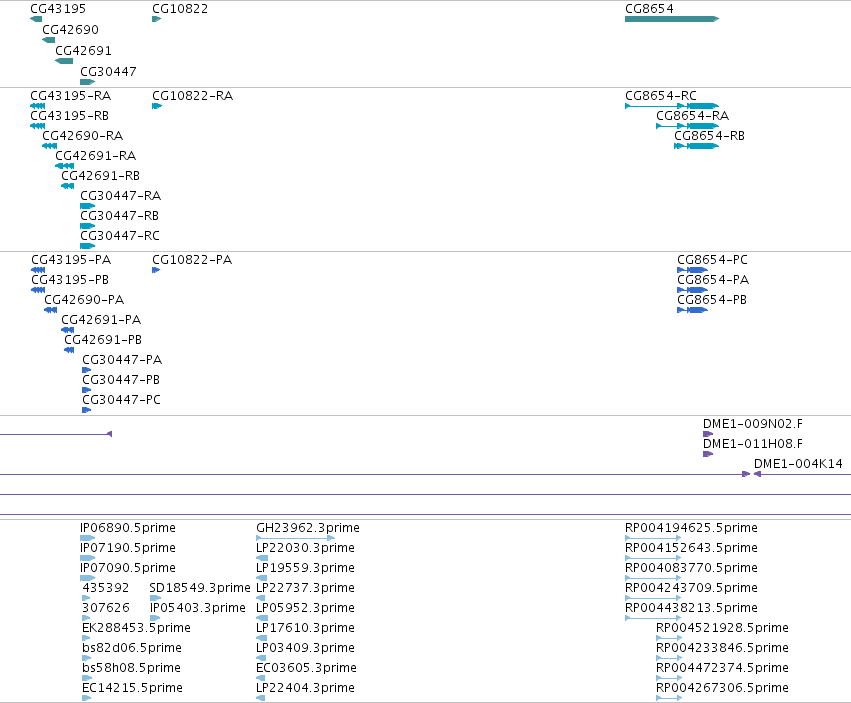Select EST LP22404.3prime

click(306, 688)
